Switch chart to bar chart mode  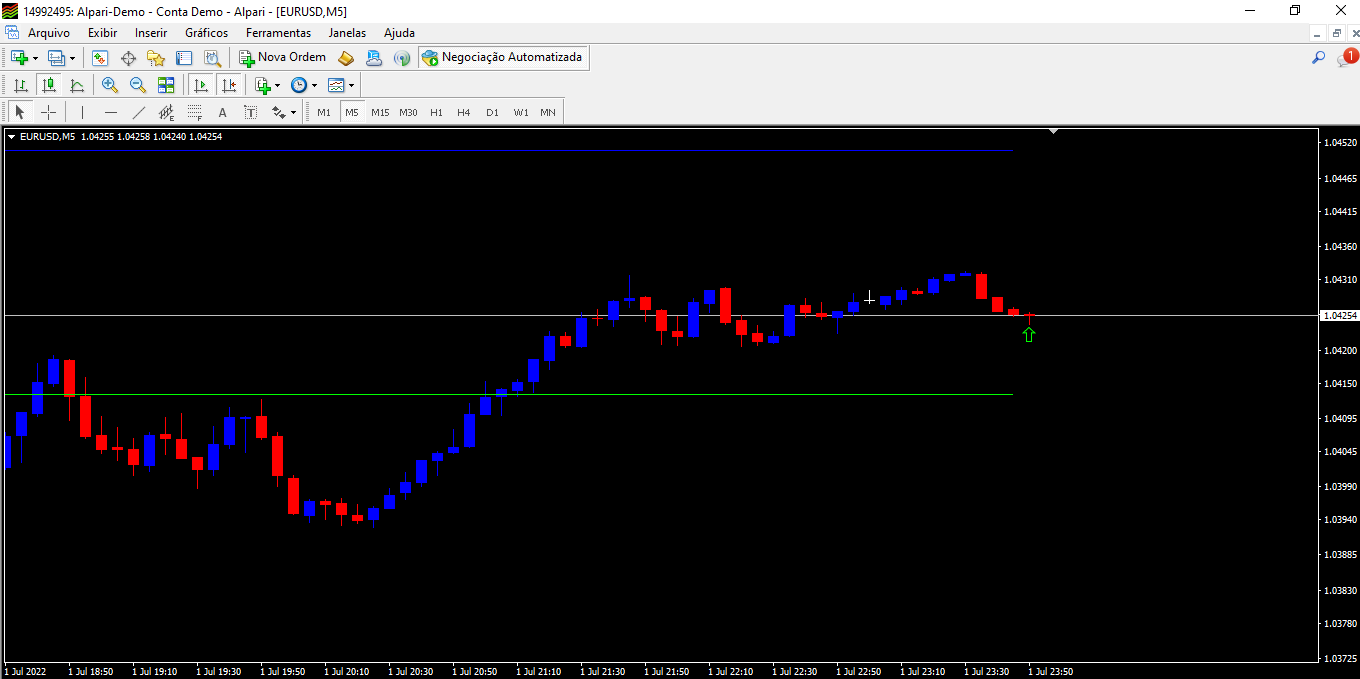(20, 85)
